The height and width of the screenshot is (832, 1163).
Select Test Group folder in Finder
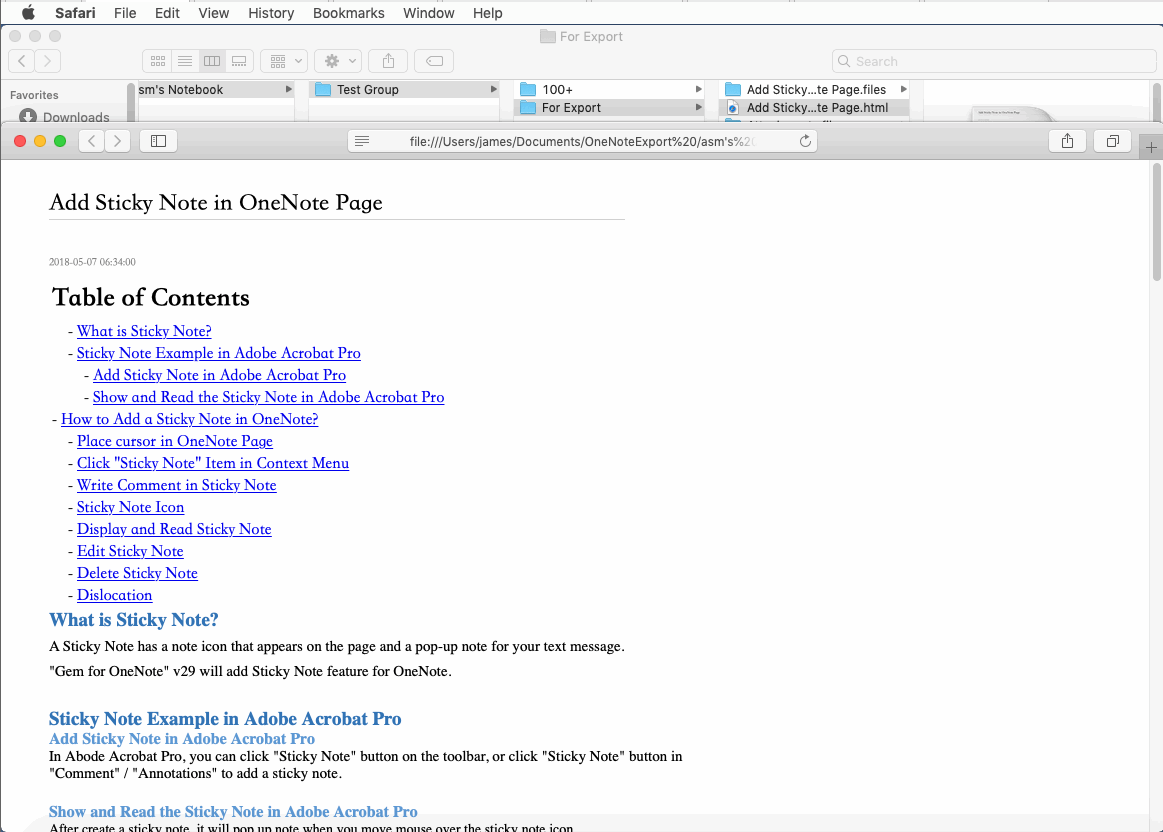pos(404,89)
